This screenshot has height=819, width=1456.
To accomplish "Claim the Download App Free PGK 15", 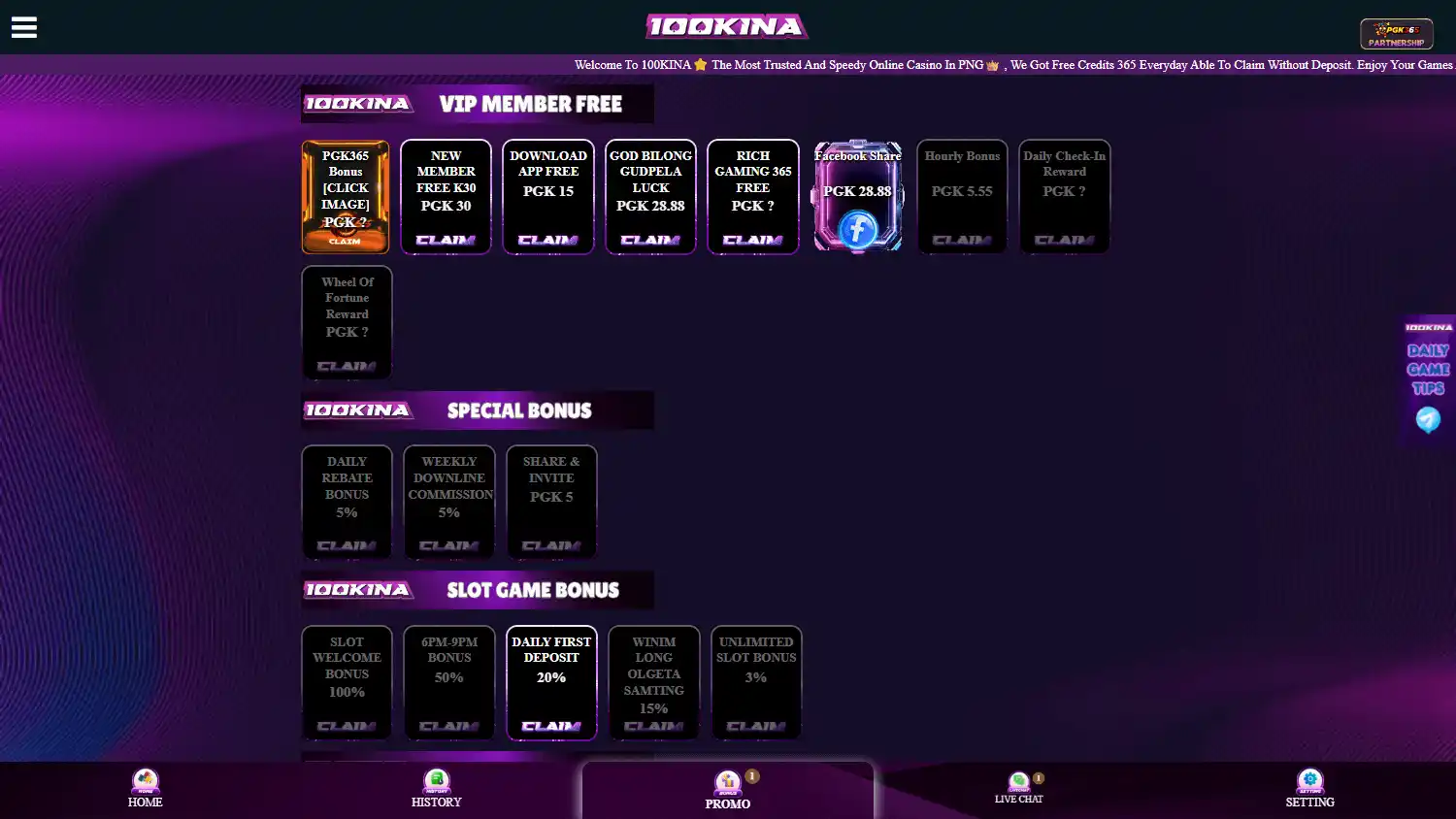I will coord(548,197).
